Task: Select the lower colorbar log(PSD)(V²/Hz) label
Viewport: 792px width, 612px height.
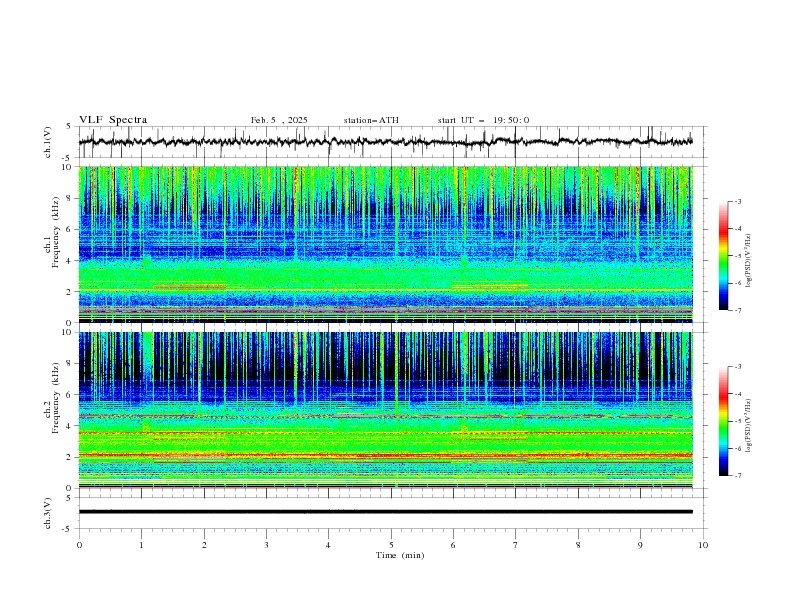Action: click(x=749, y=425)
